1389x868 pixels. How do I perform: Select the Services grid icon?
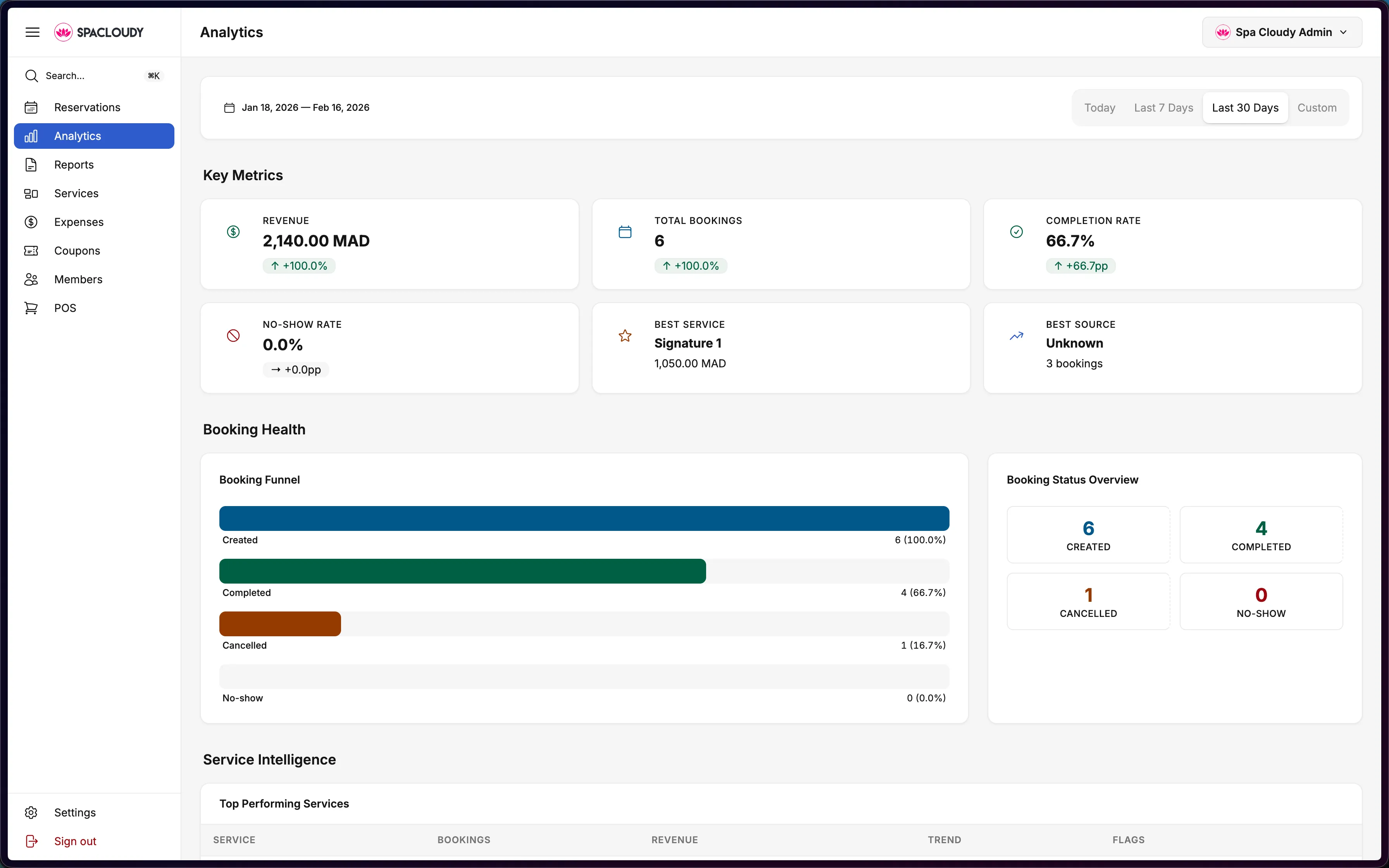tap(31, 193)
